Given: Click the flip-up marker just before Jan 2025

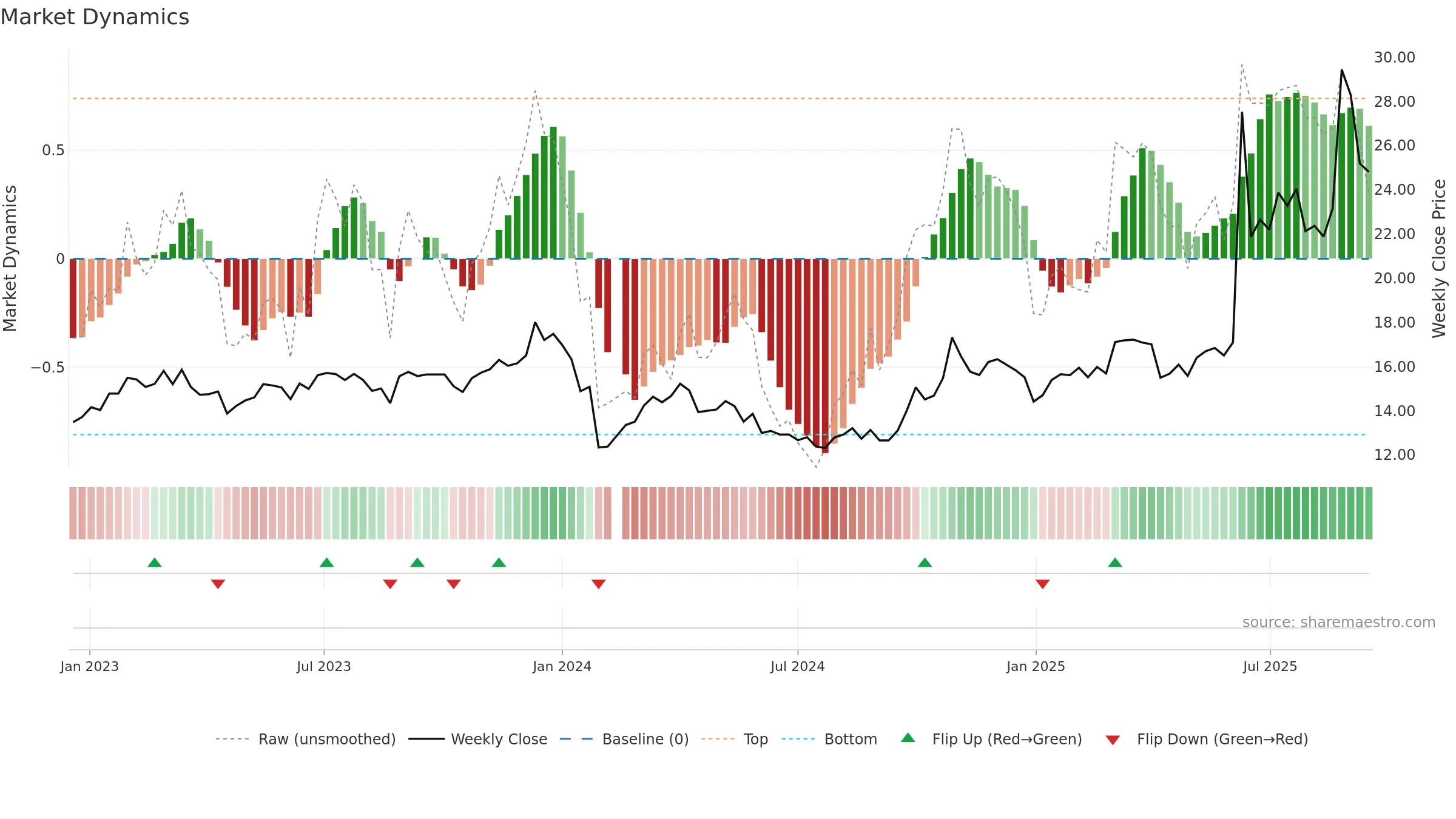Looking at the screenshot, I should [x=925, y=562].
